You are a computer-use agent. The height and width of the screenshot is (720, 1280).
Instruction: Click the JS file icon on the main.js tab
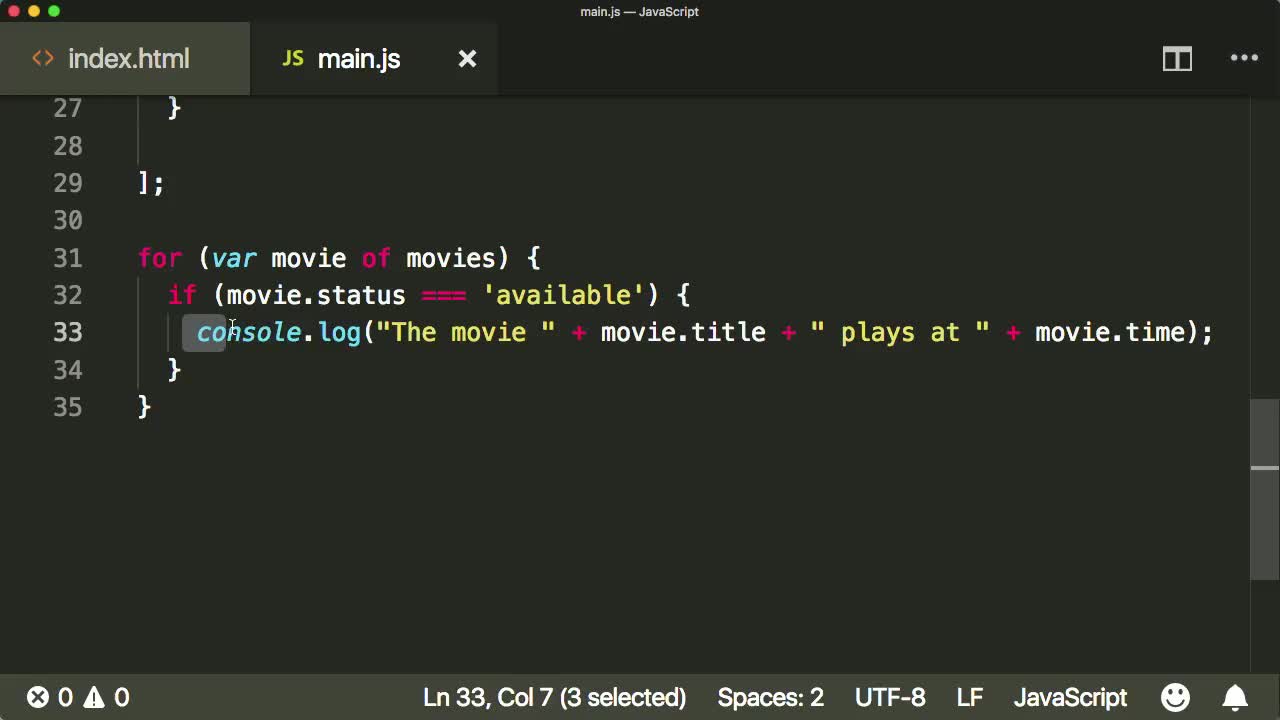tap(292, 58)
